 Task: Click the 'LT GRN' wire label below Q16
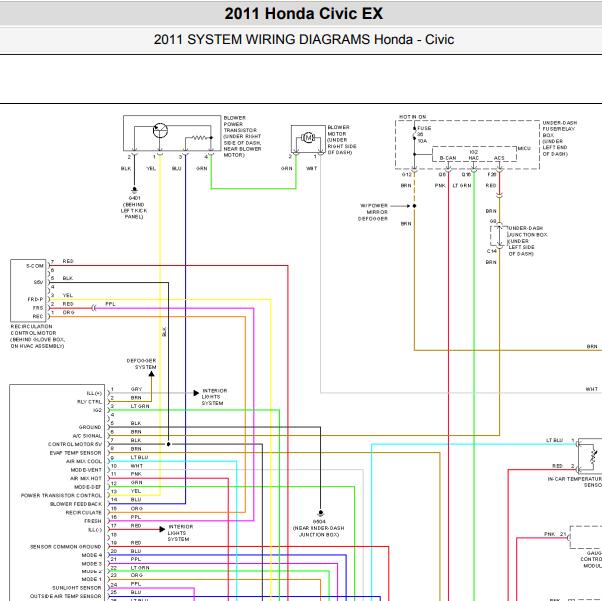pos(462,185)
